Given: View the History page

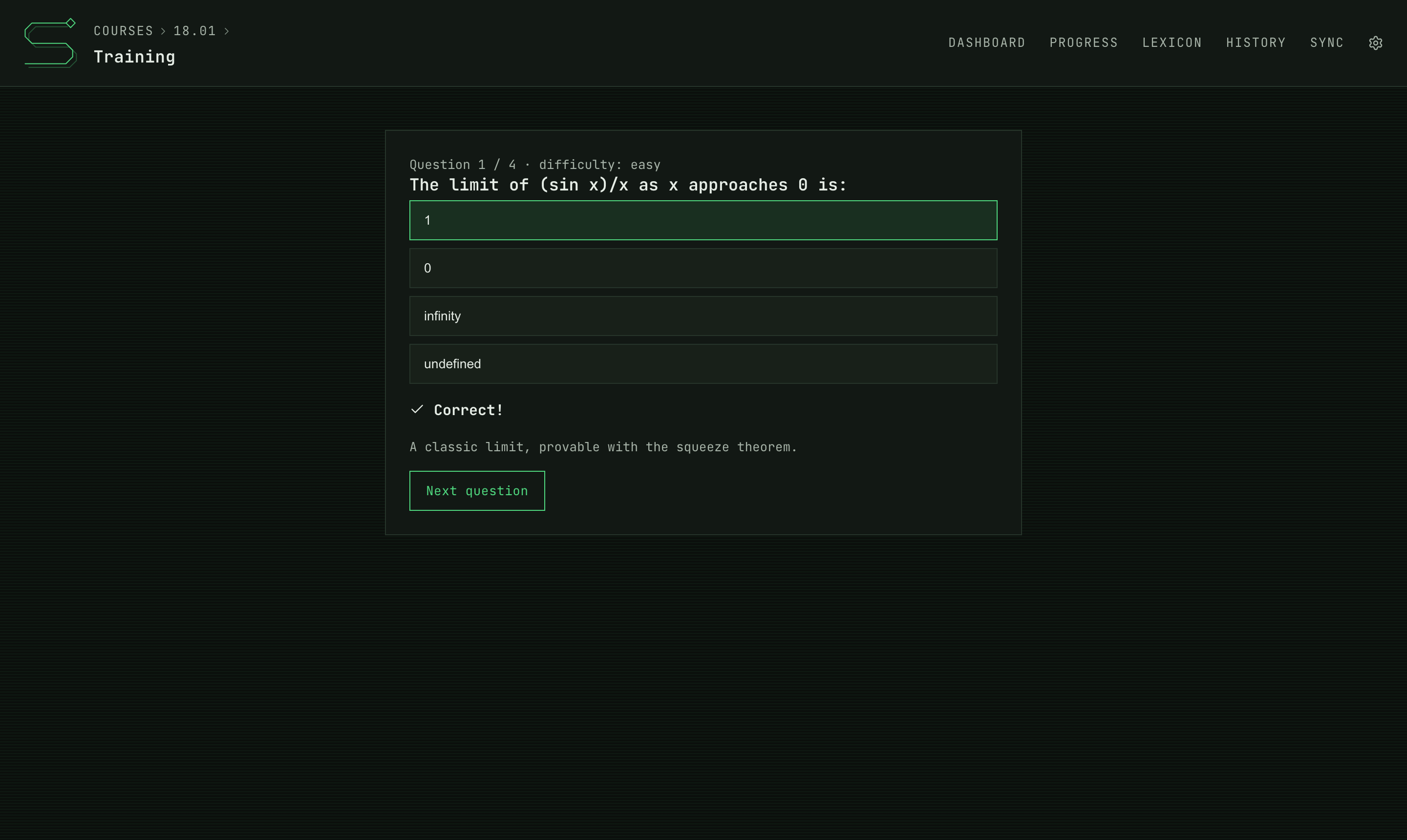Looking at the screenshot, I should pos(1256,43).
